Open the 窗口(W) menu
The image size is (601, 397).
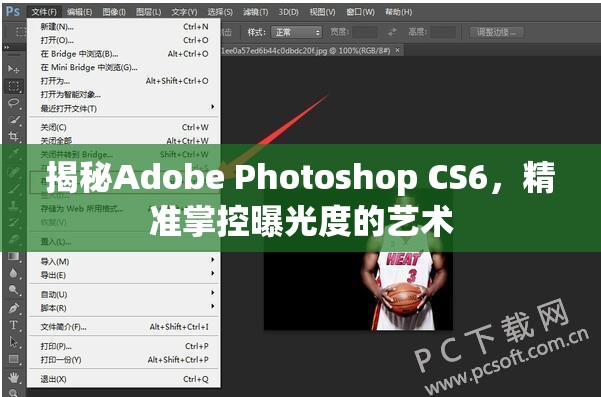click(360, 12)
